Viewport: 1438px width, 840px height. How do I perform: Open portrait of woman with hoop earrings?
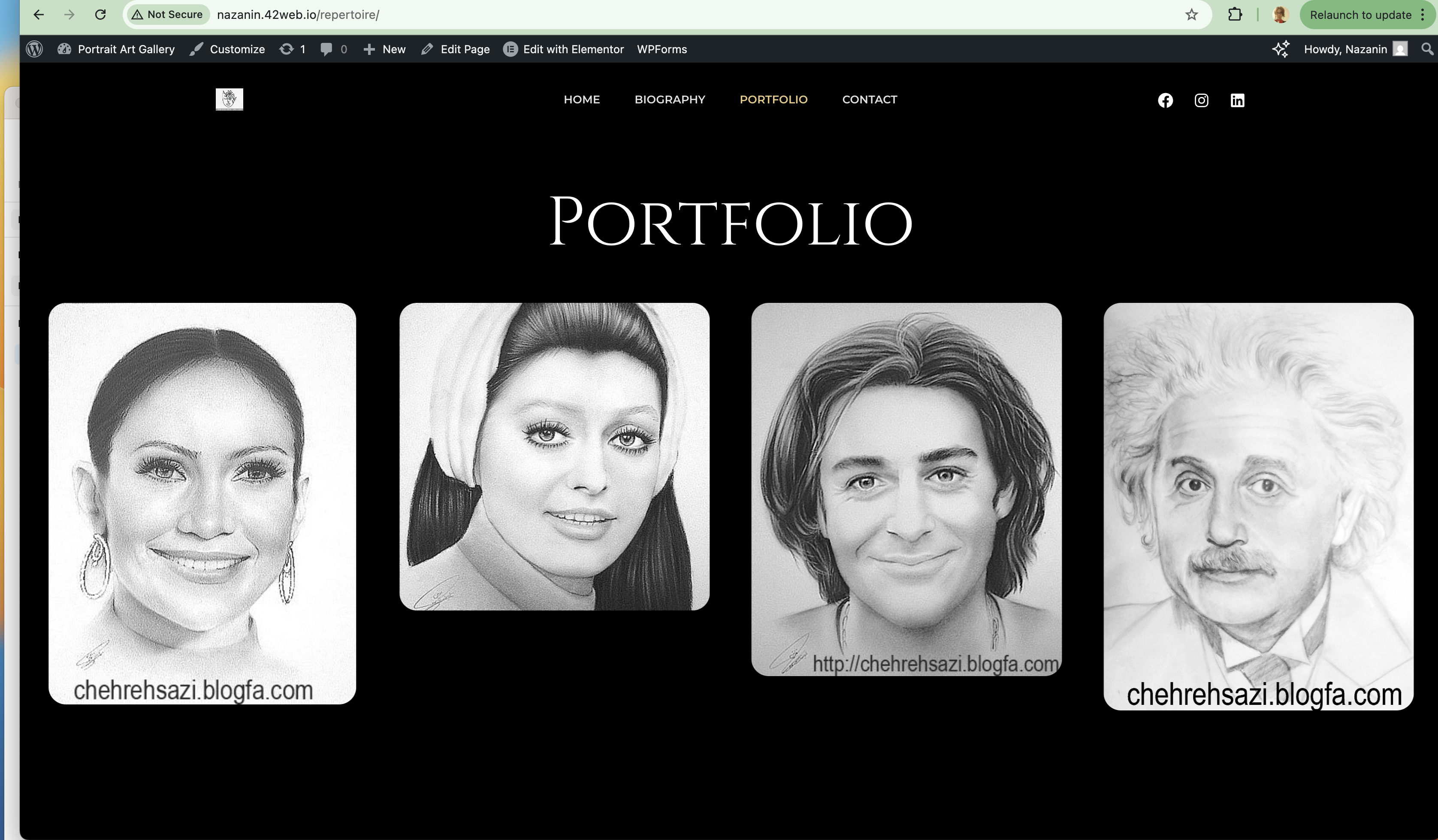202,503
